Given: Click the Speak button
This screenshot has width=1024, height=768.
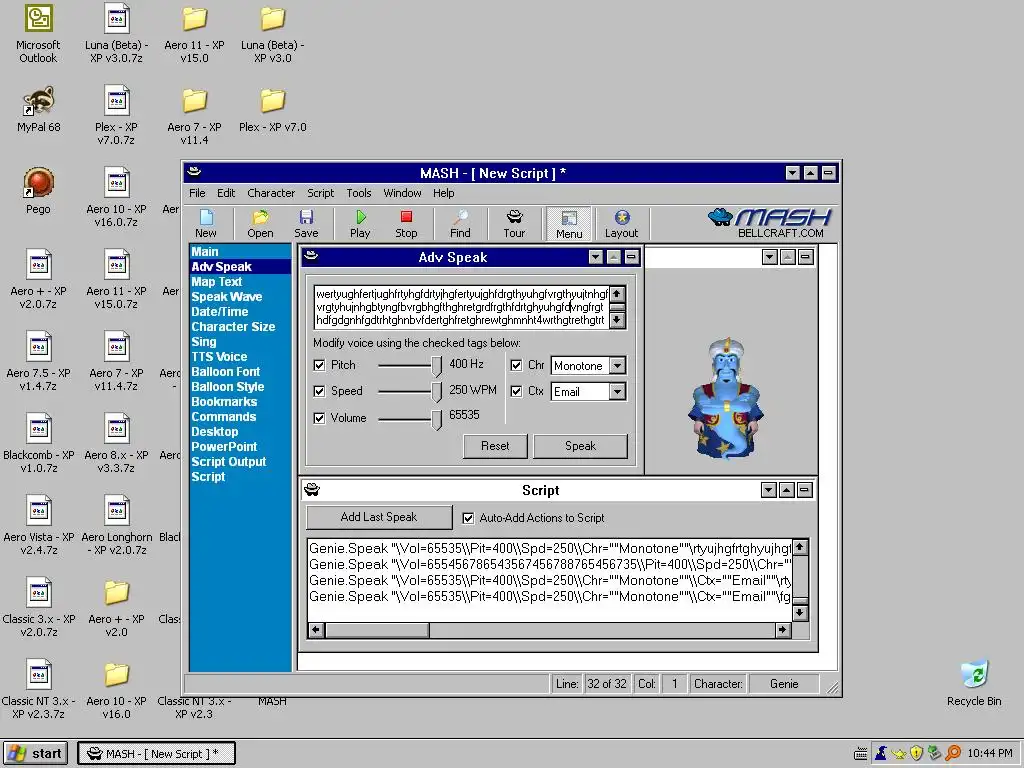Looking at the screenshot, I should [x=580, y=446].
